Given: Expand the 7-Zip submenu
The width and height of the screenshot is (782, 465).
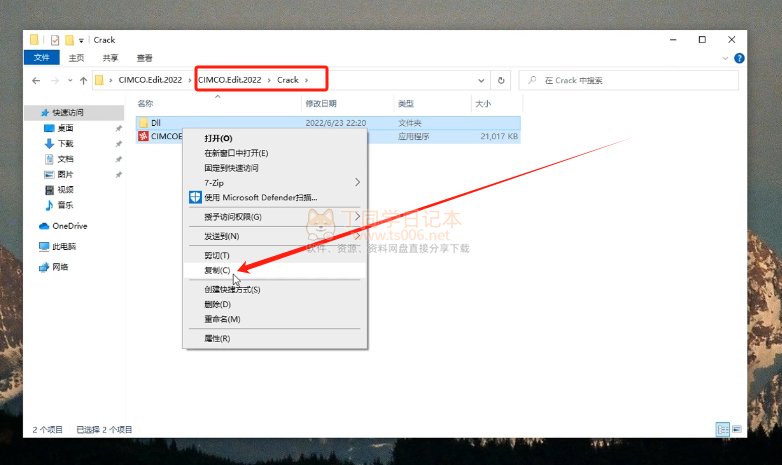Looking at the screenshot, I should [x=274, y=183].
